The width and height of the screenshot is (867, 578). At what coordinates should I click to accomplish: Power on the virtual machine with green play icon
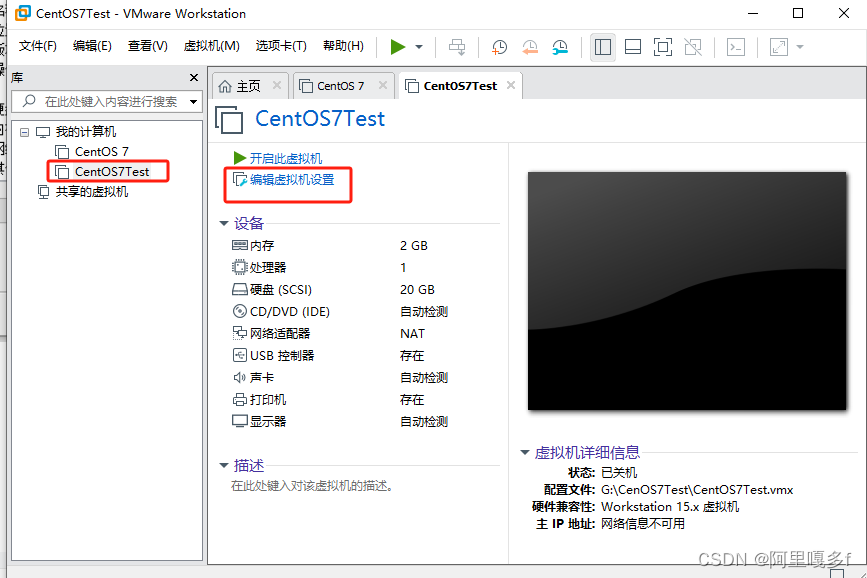[x=396, y=47]
